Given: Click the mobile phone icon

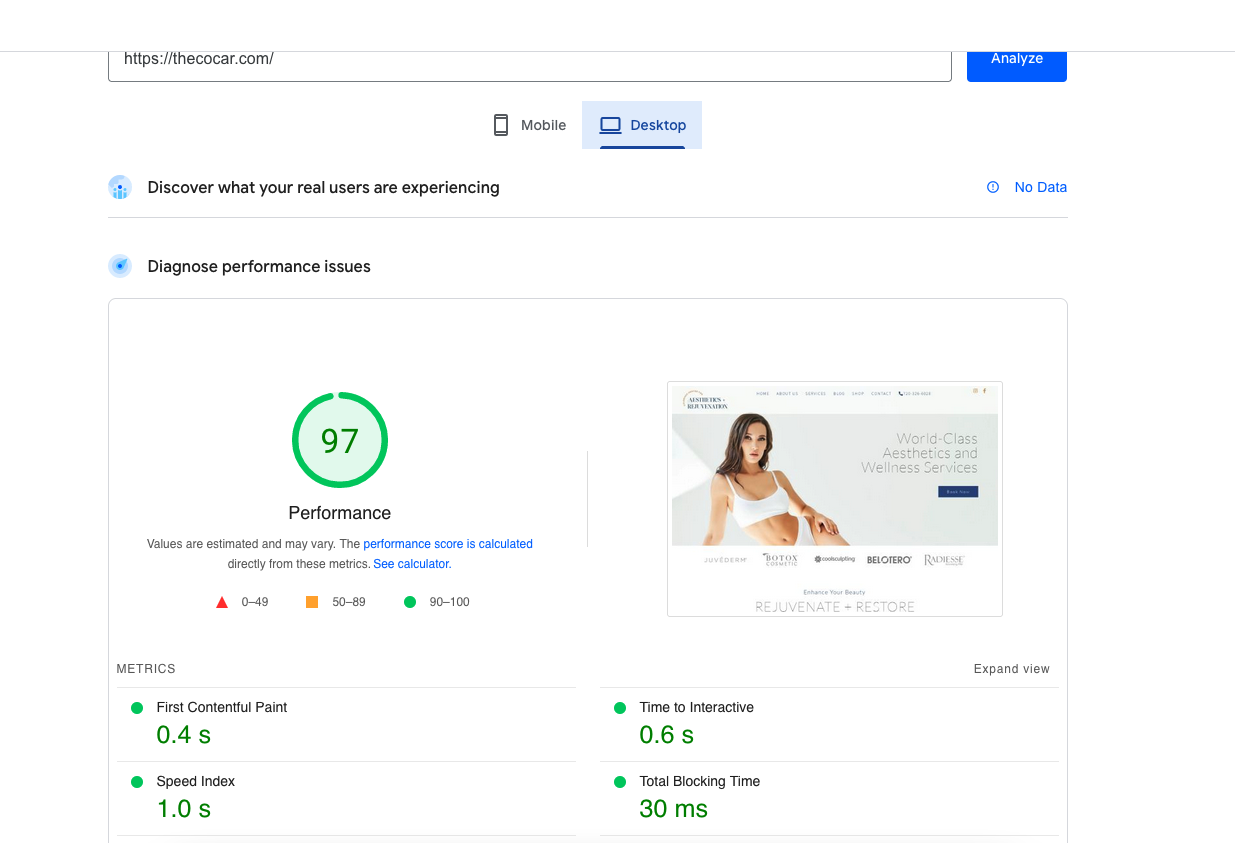Looking at the screenshot, I should pyautogui.click(x=501, y=125).
